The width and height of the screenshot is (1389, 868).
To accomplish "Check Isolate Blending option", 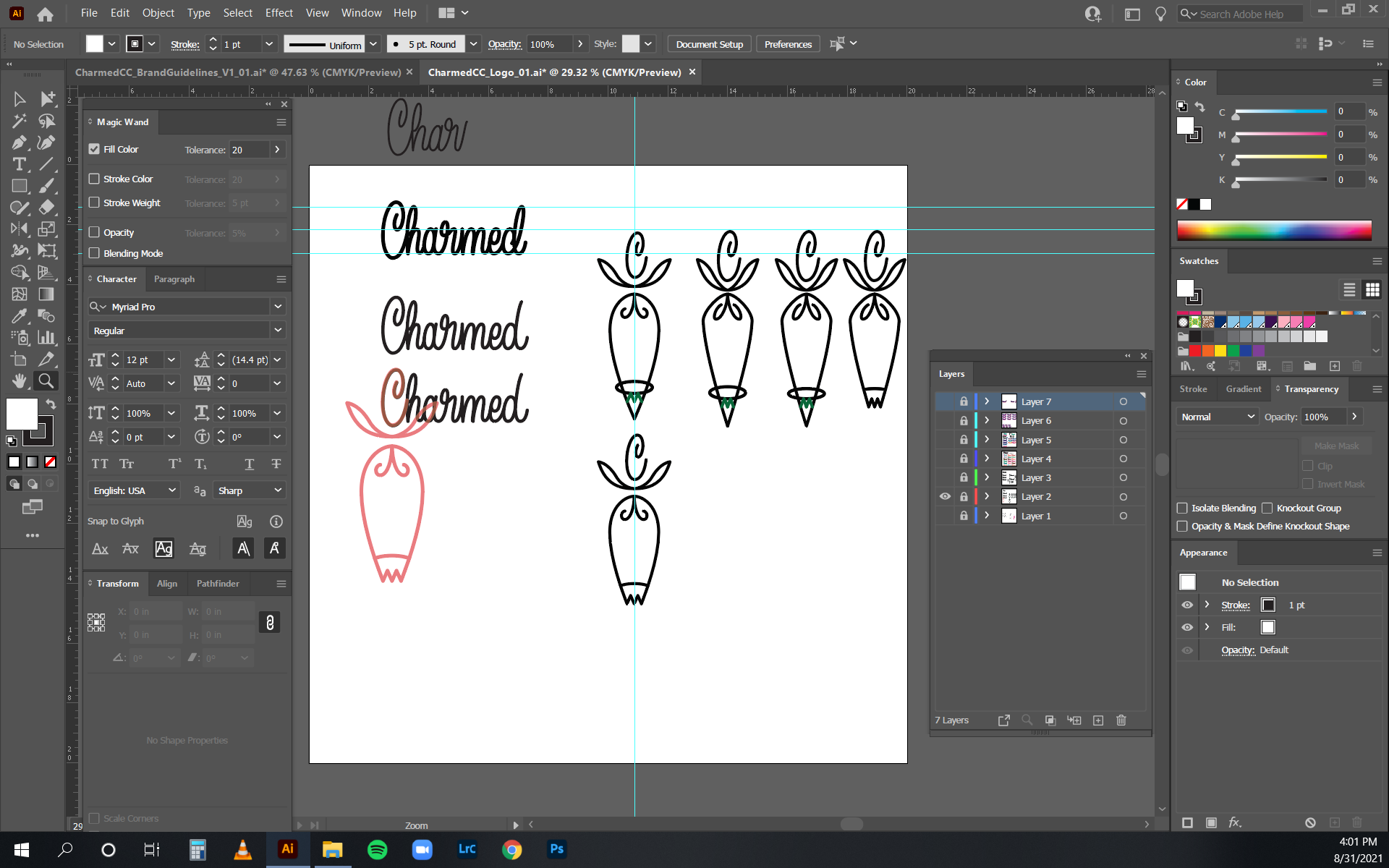I will point(1182,508).
